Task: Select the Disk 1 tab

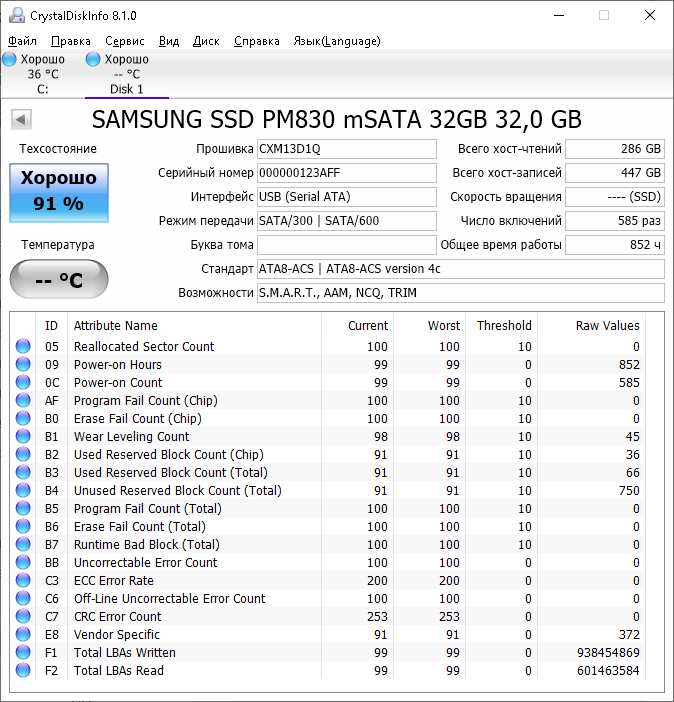Action: (127, 74)
